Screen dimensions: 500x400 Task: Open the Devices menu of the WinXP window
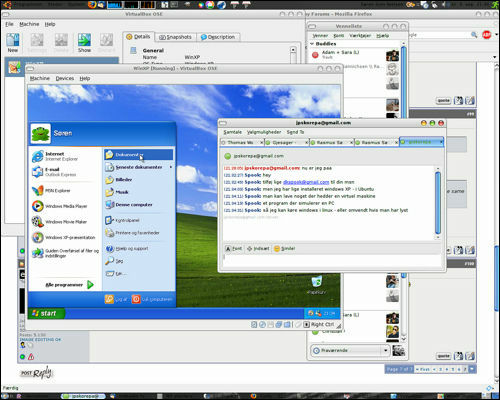[65, 78]
